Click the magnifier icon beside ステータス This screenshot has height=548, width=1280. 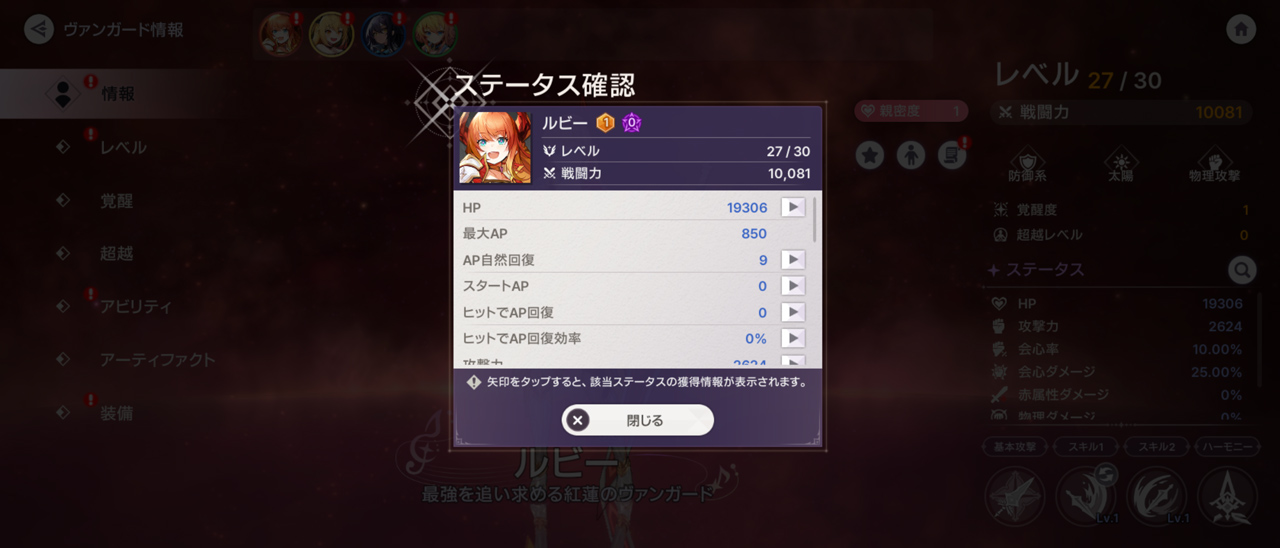coord(1241,269)
